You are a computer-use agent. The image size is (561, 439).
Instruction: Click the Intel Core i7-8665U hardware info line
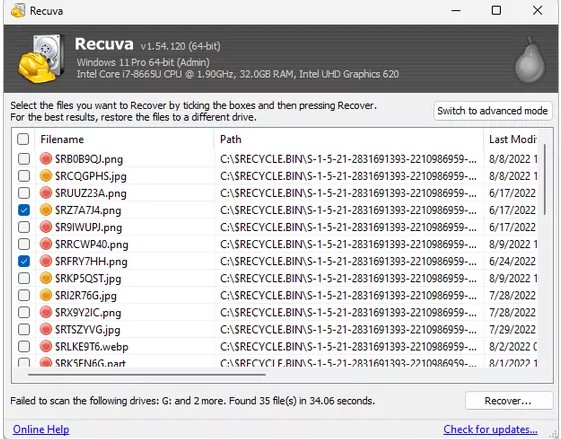click(x=238, y=74)
